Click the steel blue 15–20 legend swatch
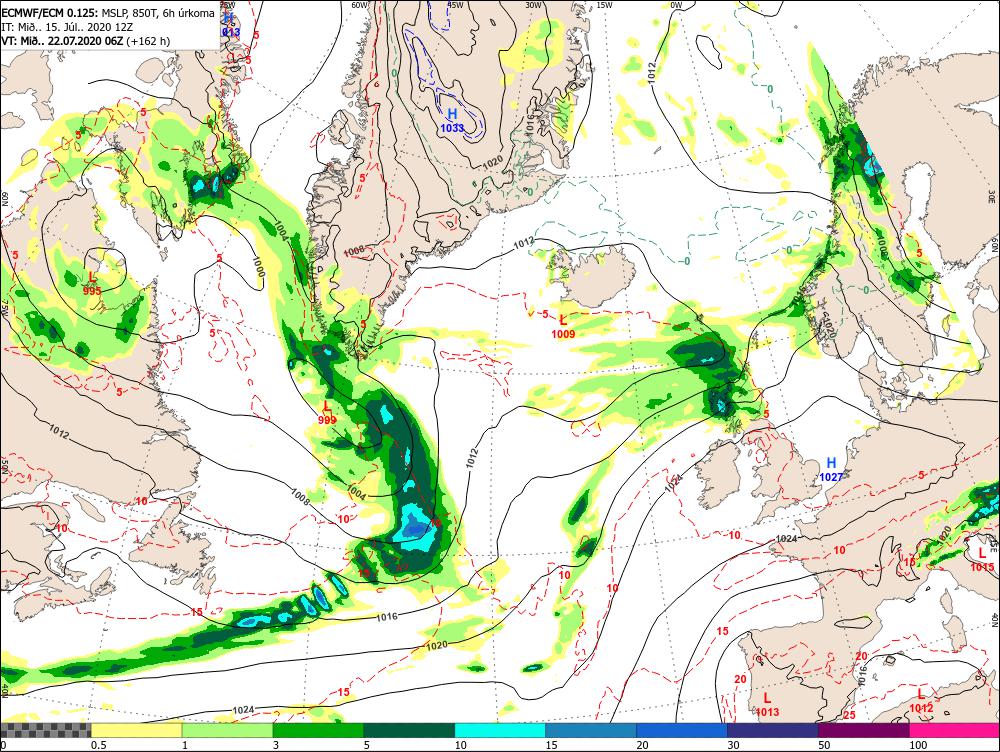This screenshot has height=752, width=1000. pos(591,730)
